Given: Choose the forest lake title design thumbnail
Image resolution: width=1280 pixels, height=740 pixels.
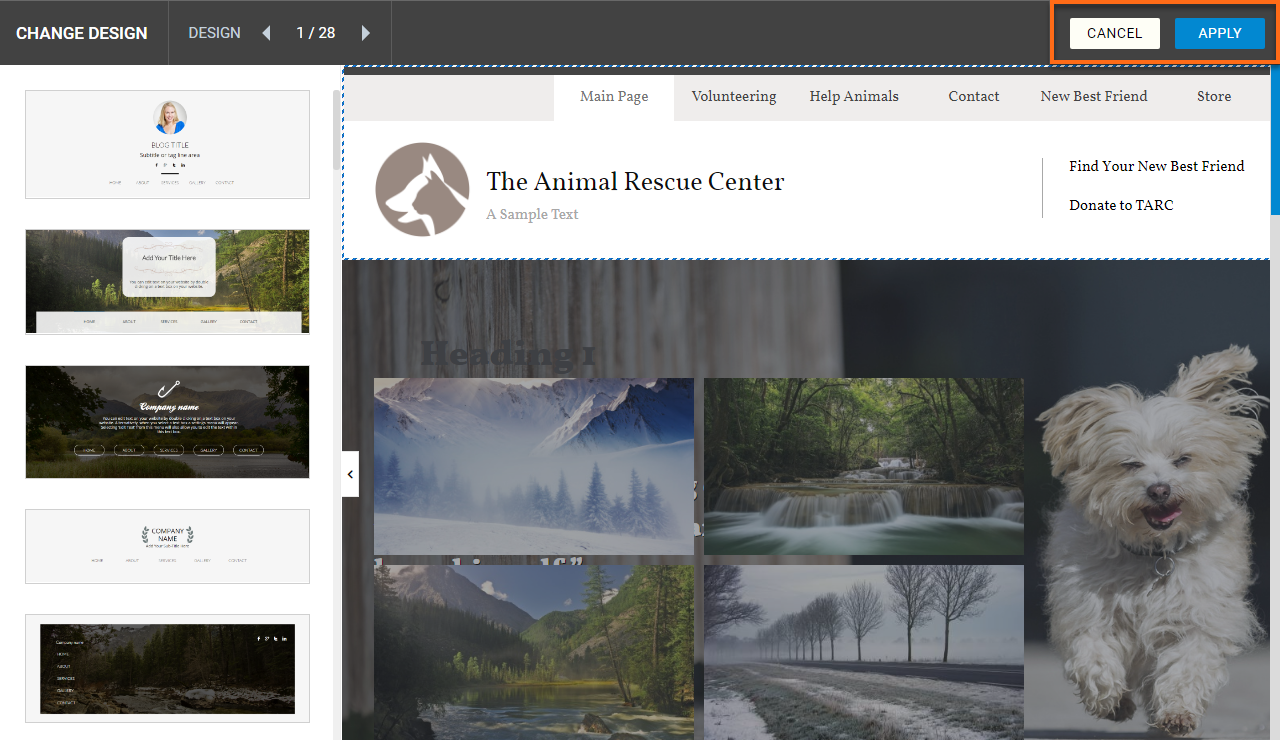Looking at the screenshot, I should 167,281.
